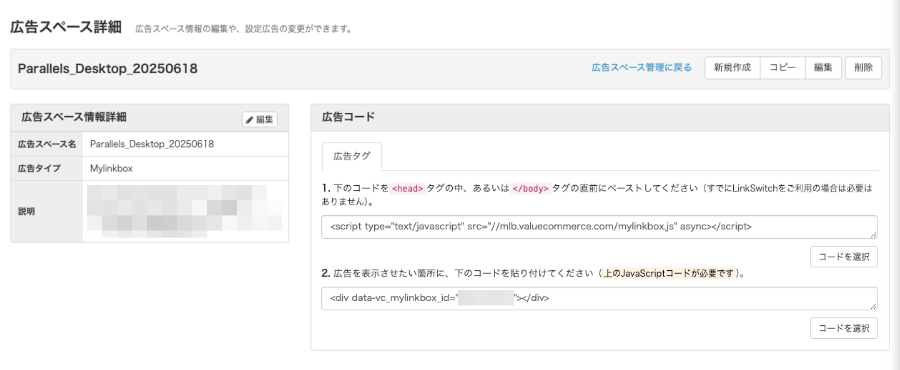
Task: Click the pencil 編集 button in 広告スペース情報詳細
Action: [260, 119]
